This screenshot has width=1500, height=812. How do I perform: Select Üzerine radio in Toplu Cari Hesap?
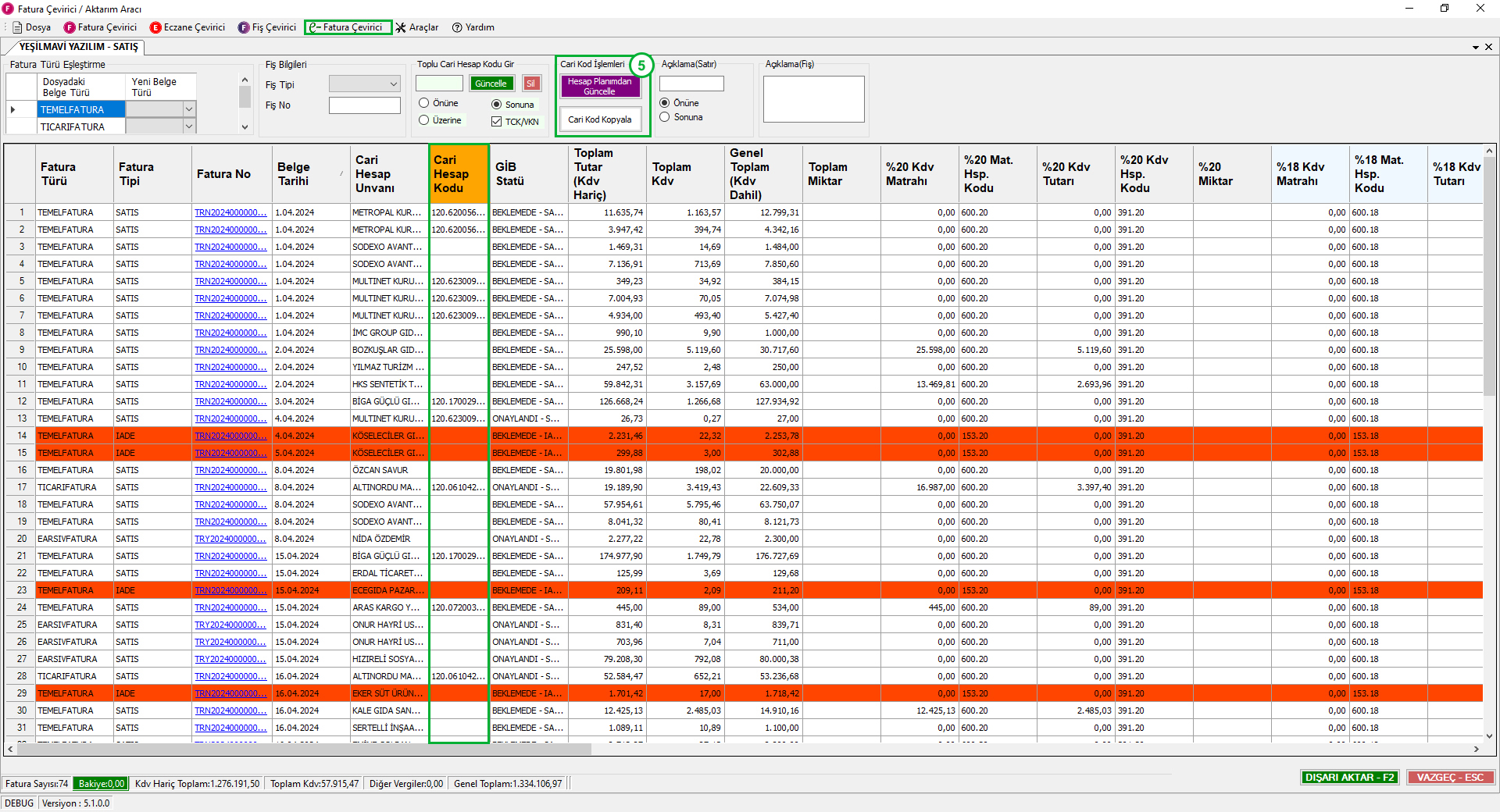pos(424,120)
